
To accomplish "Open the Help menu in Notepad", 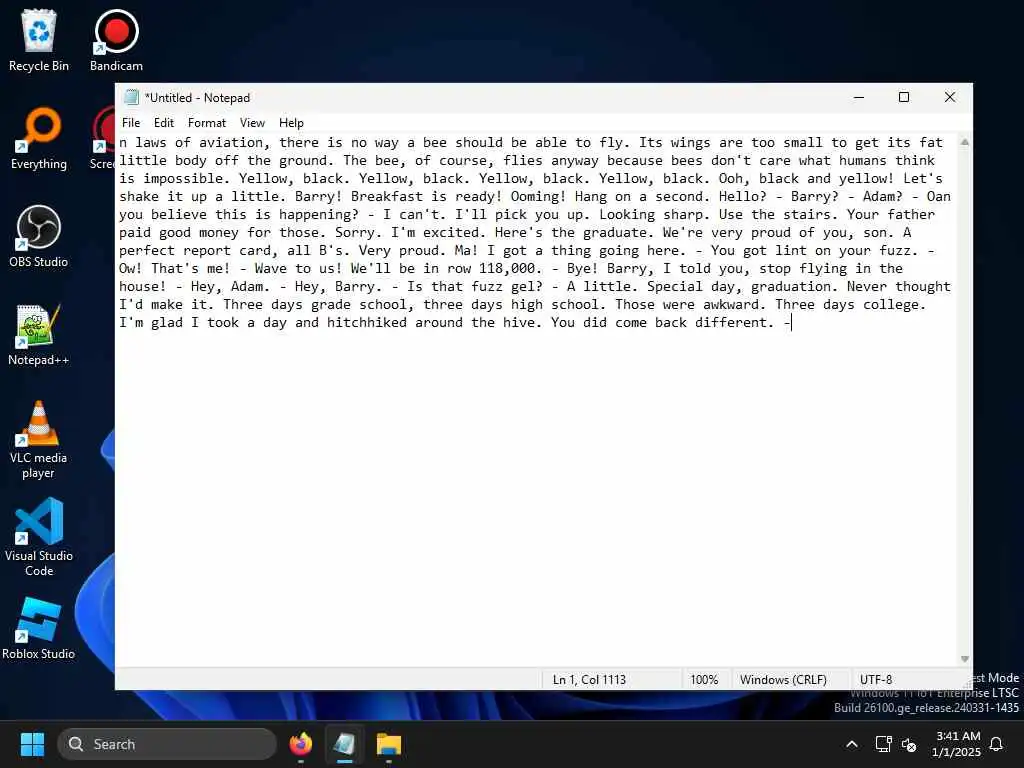I will tap(291, 123).
